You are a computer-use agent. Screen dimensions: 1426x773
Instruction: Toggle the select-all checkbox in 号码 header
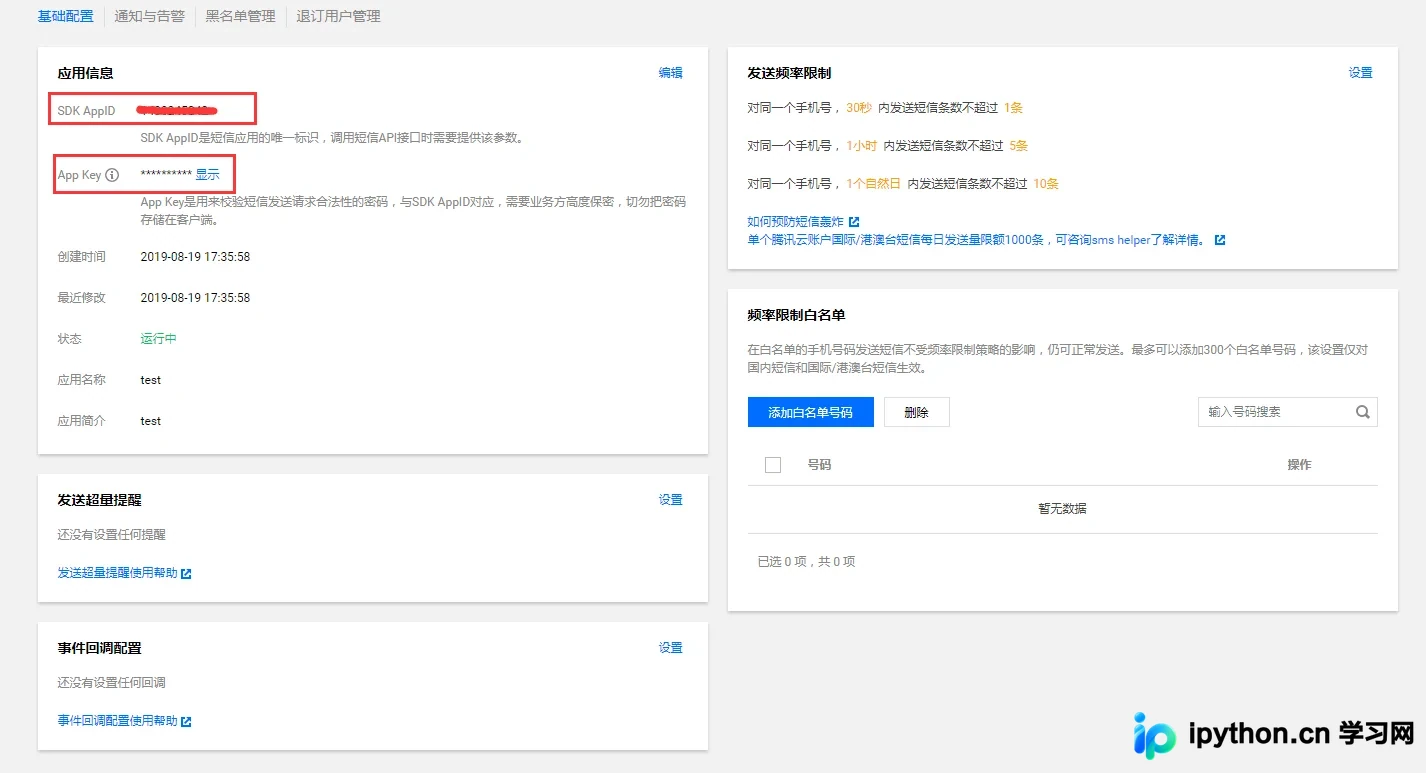(x=773, y=465)
